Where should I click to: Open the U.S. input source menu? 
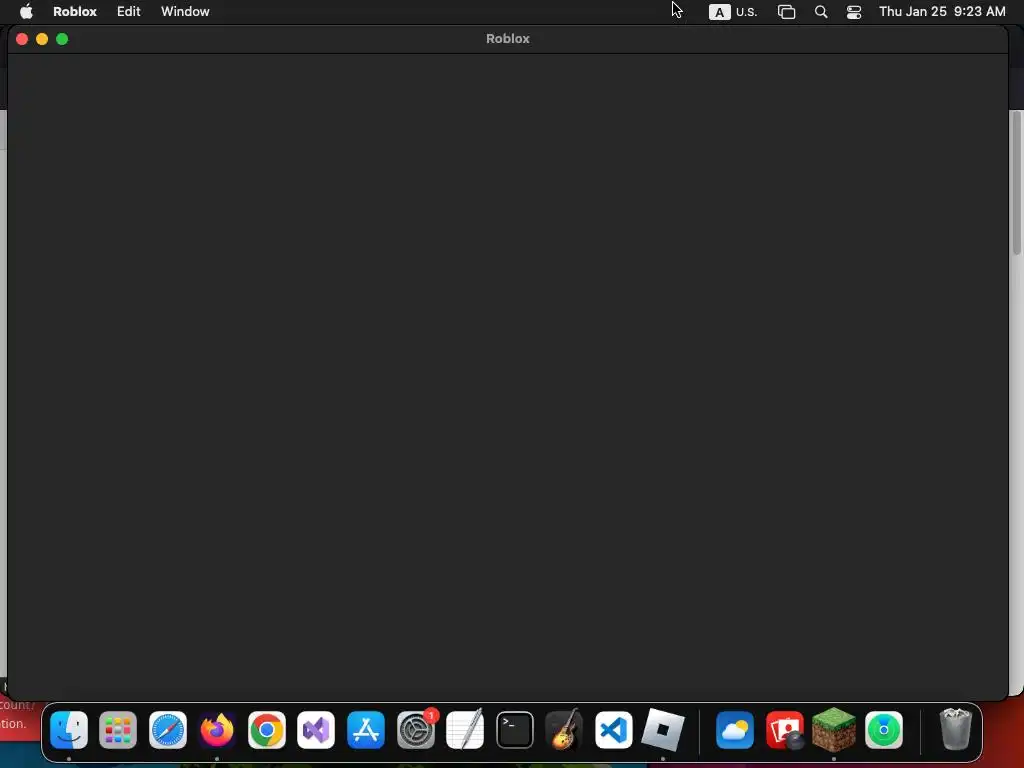(x=733, y=12)
